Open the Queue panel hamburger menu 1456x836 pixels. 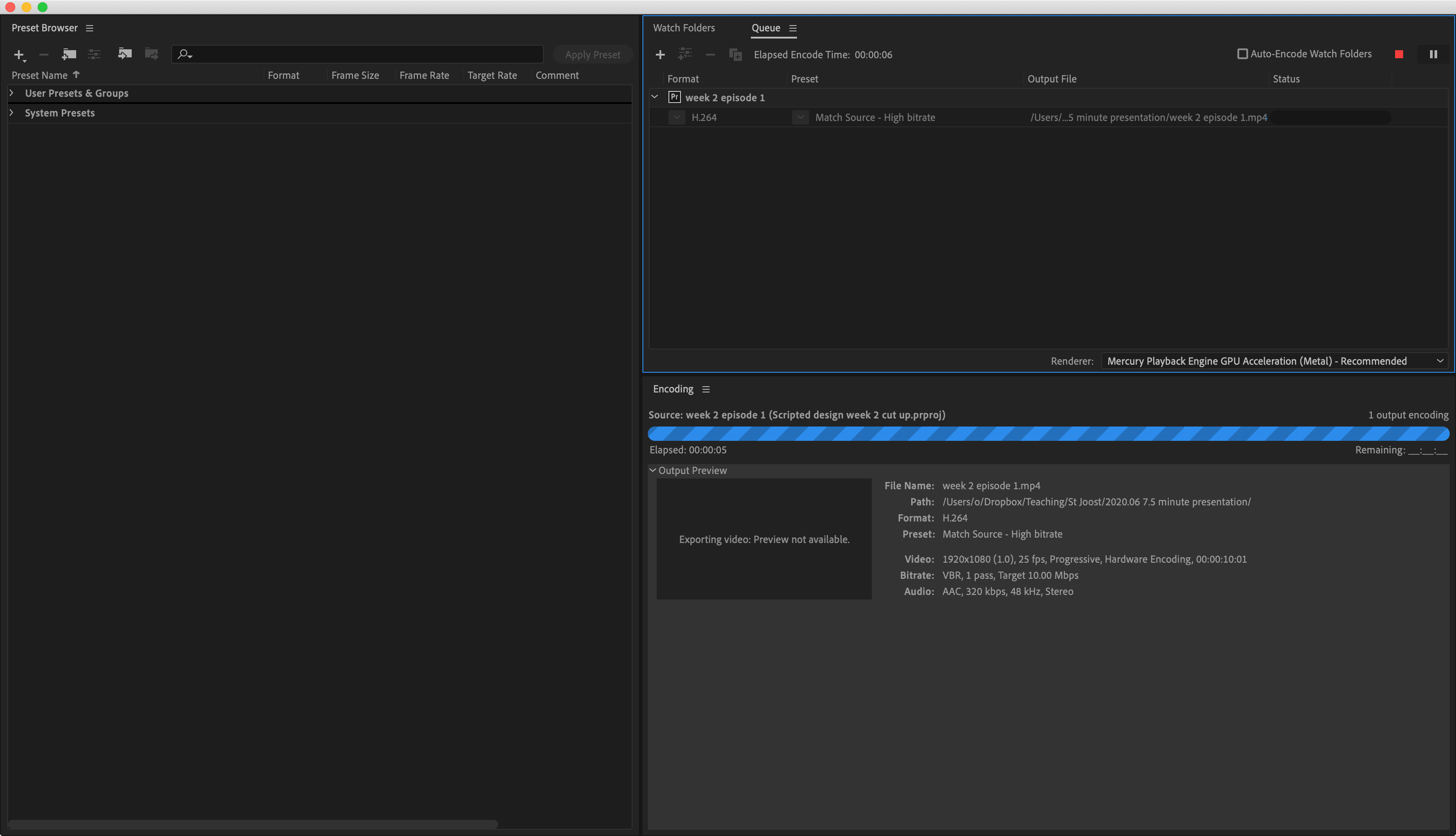pyautogui.click(x=793, y=28)
